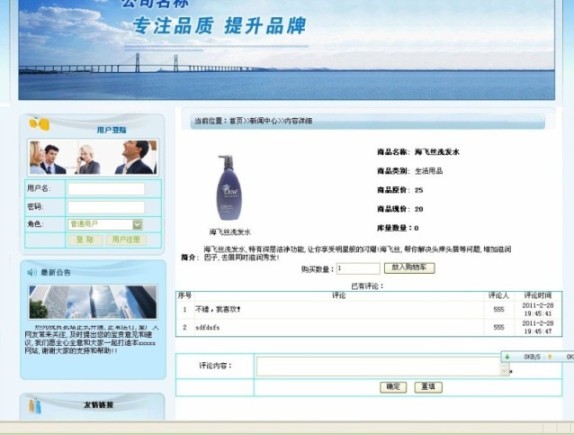Click the comment text '不错，我喜欢!'
Screen dimensions: 574x435
pos(218,309)
